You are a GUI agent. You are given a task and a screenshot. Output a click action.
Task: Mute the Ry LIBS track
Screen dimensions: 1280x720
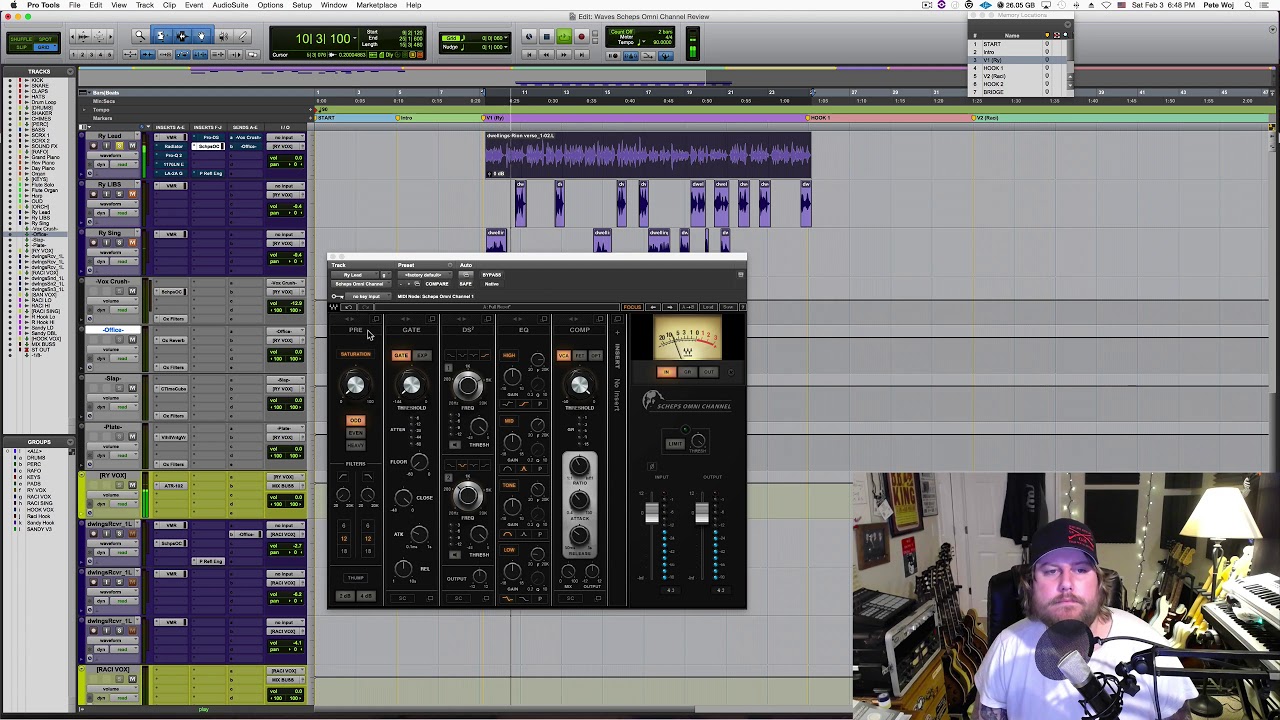(132, 194)
